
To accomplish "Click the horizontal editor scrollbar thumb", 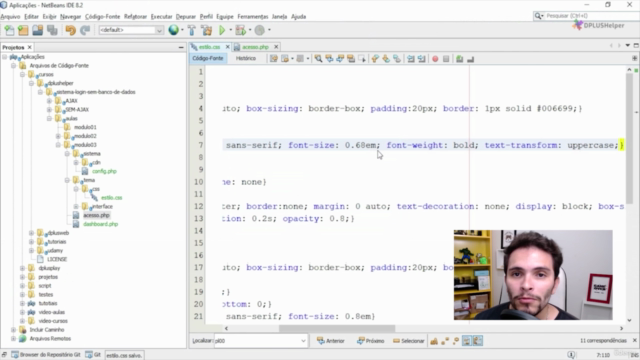I will point(337,328).
